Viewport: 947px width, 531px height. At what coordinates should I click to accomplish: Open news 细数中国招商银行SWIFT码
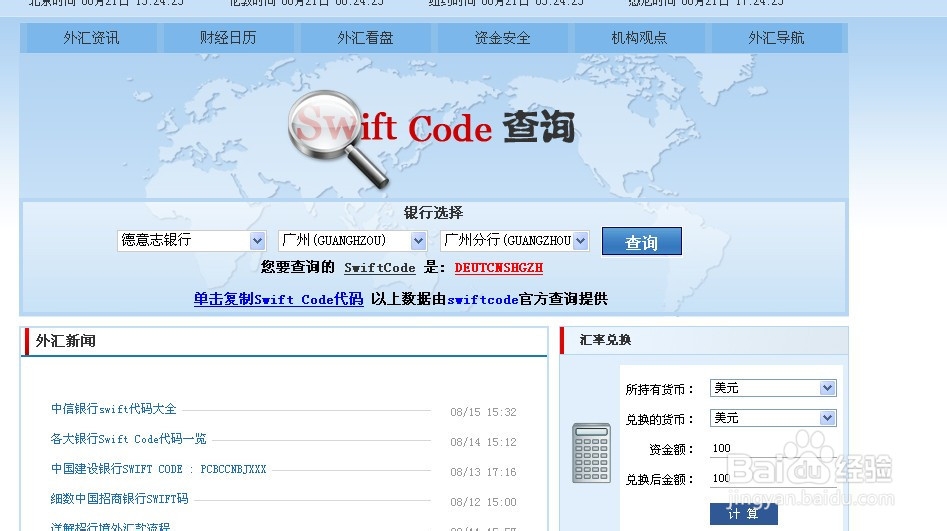(x=120, y=498)
